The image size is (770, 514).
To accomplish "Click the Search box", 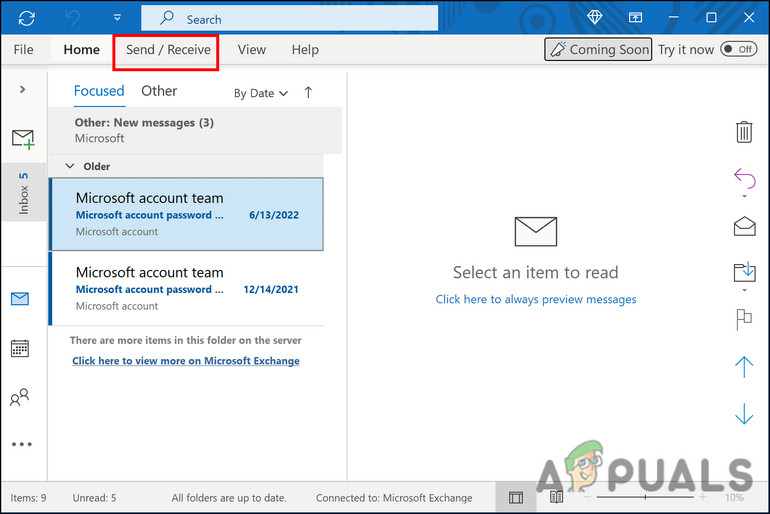I will click(289, 19).
